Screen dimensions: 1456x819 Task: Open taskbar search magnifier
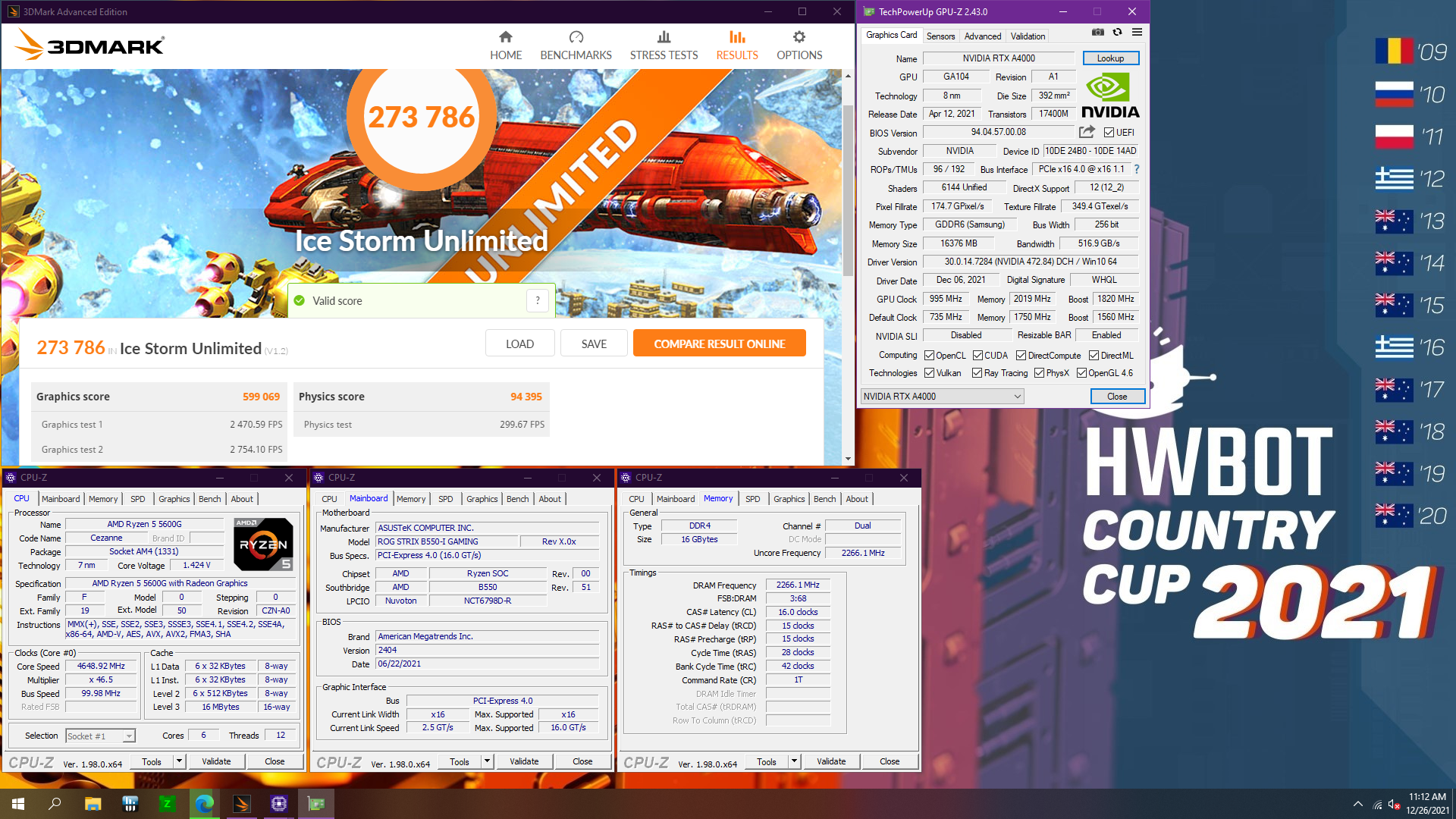[55, 804]
